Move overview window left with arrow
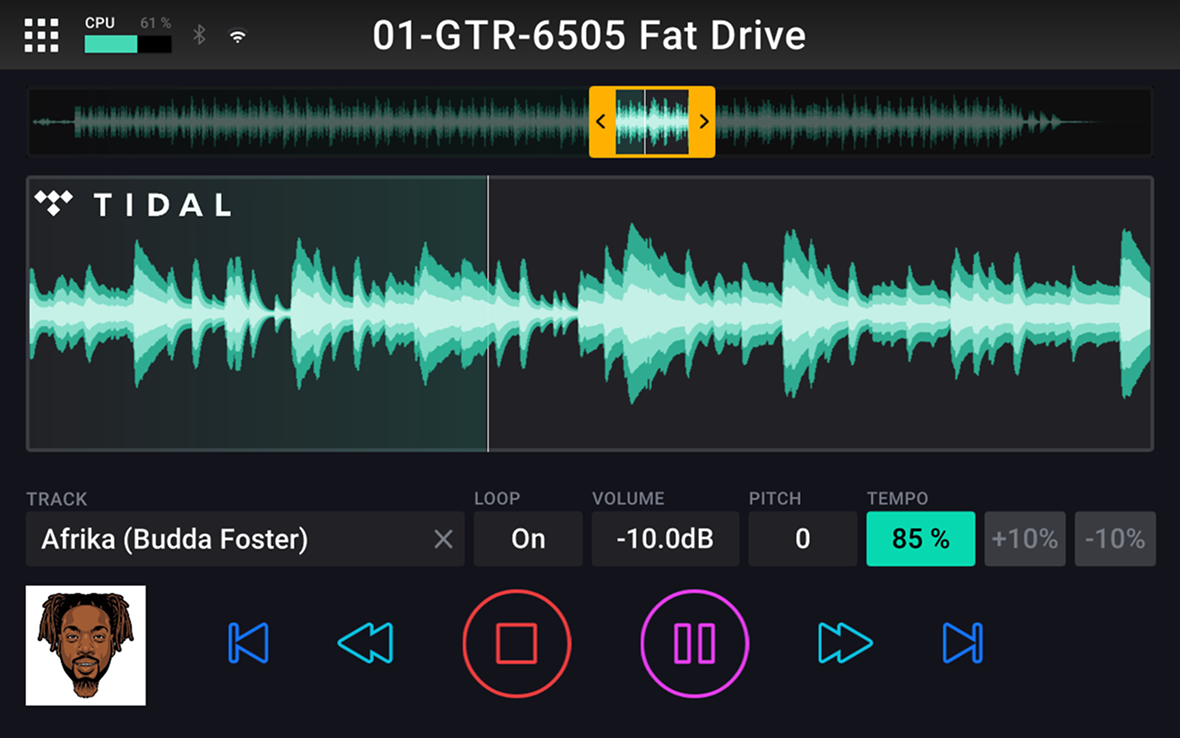The height and width of the screenshot is (738, 1180). (601, 122)
